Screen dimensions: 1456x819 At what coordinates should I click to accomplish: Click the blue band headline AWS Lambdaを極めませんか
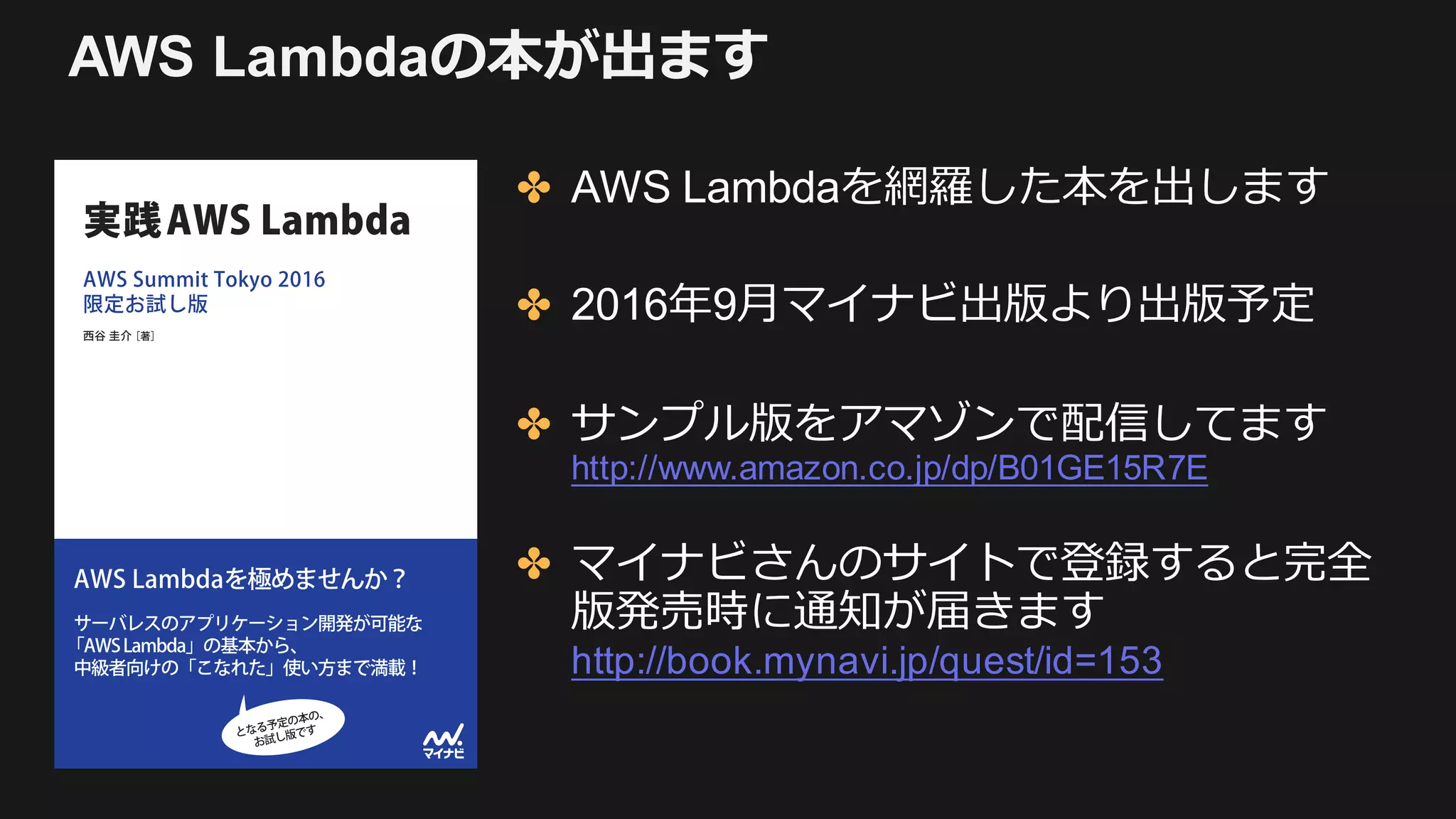[240, 579]
